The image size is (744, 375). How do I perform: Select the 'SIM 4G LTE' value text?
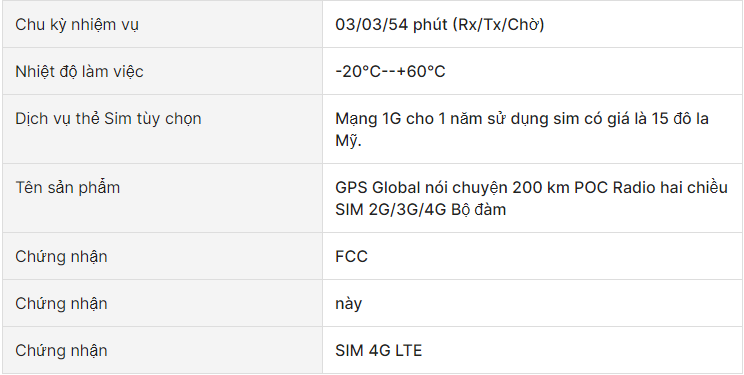378,350
